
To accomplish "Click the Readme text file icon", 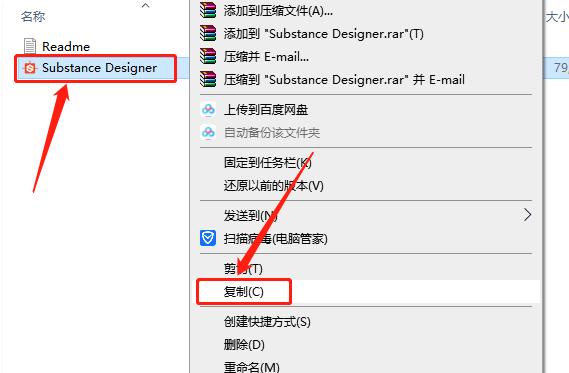I will point(30,46).
